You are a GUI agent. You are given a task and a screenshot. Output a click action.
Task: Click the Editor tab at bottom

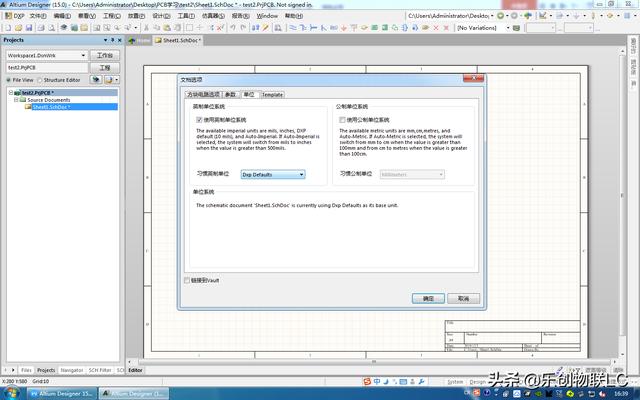pos(136,370)
